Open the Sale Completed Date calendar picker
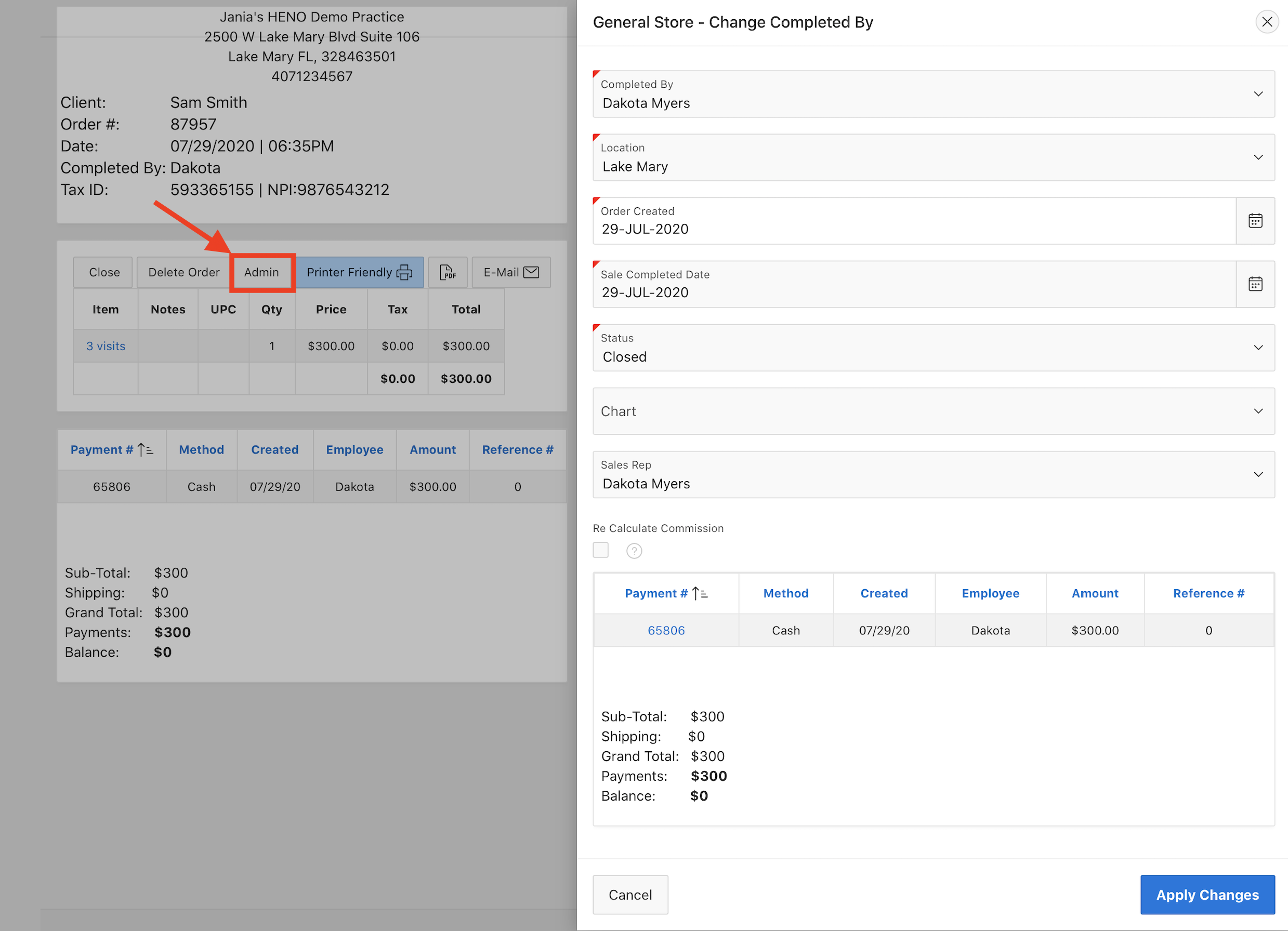 (1255, 284)
